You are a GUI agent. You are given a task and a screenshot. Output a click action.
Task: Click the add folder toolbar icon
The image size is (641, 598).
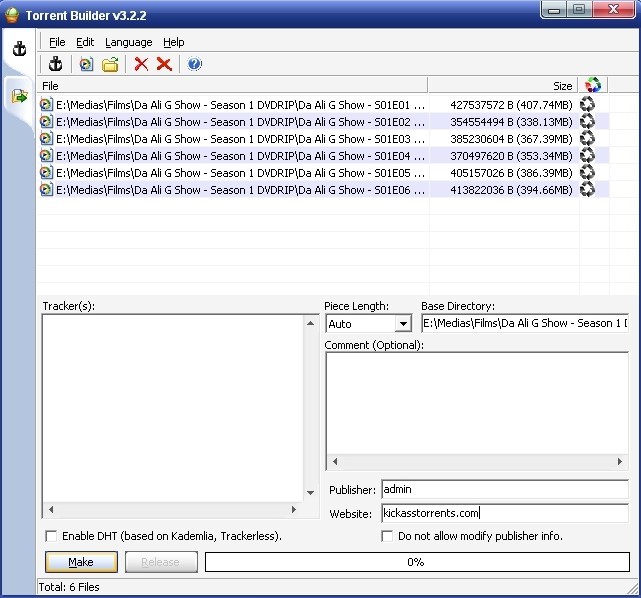110,65
